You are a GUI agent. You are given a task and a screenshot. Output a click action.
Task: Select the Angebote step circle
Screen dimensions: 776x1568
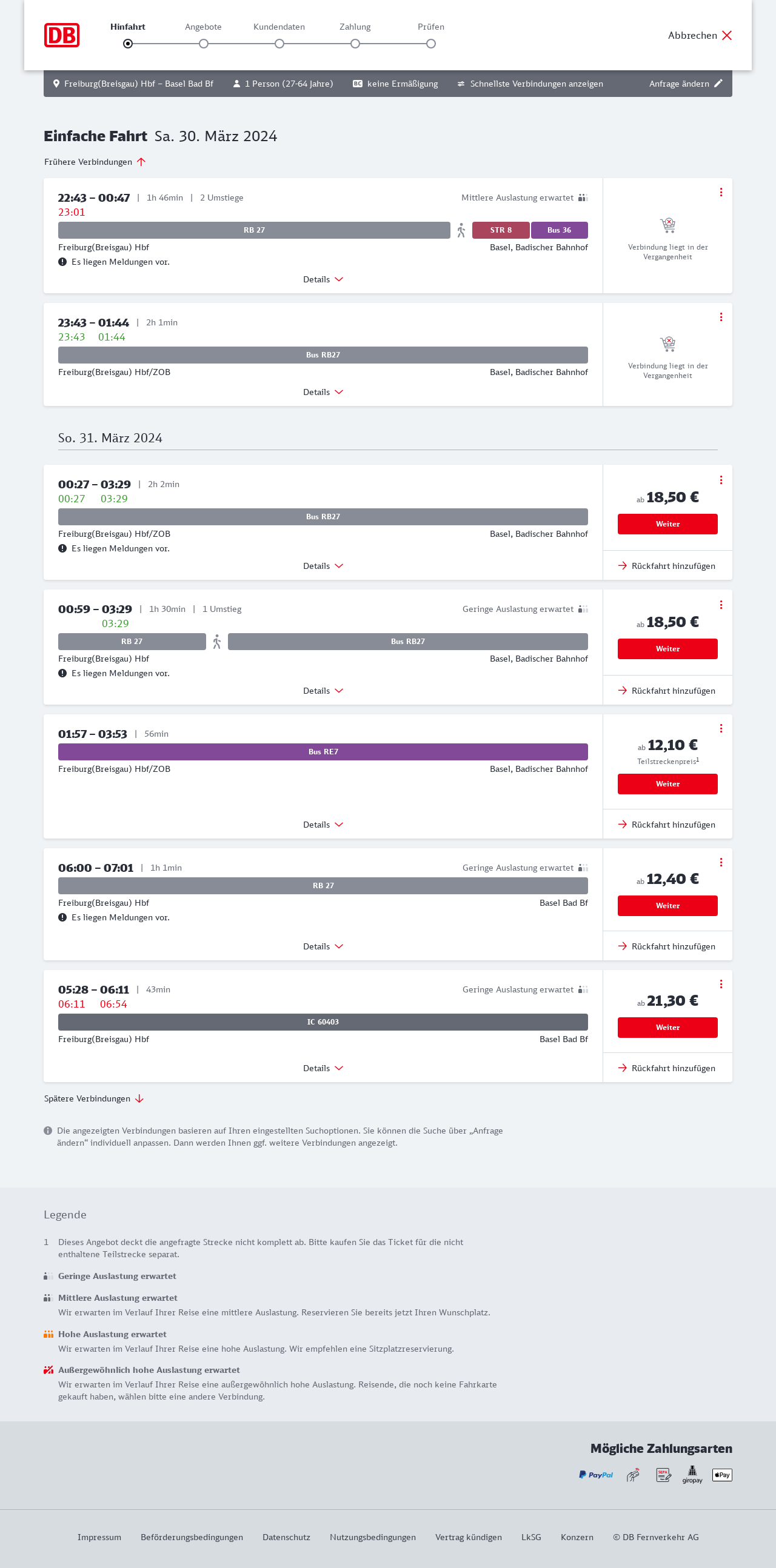click(x=204, y=44)
